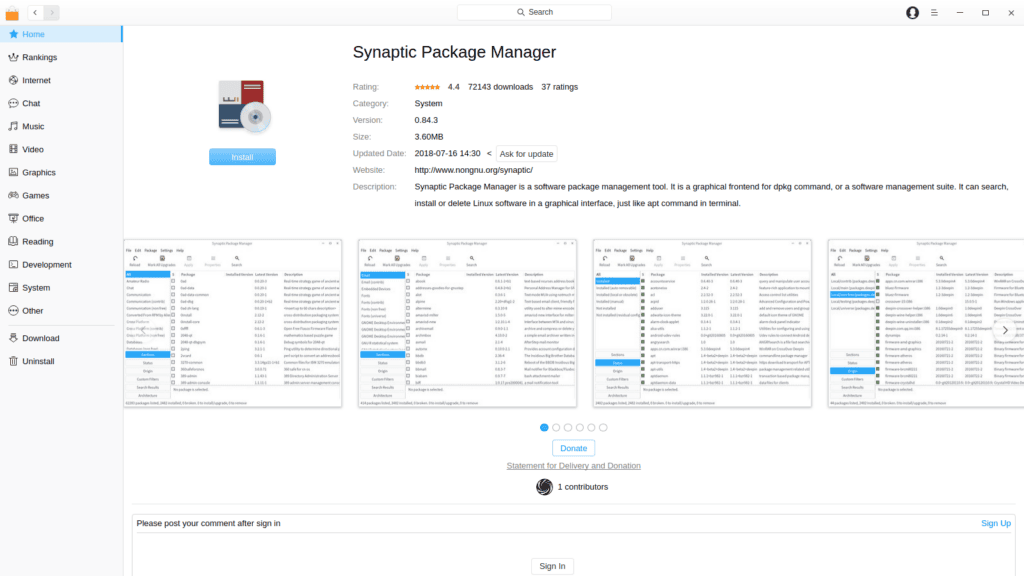Image resolution: width=1024 pixels, height=576 pixels.
Task: Click the search magnifier icon
Action: pos(520,12)
